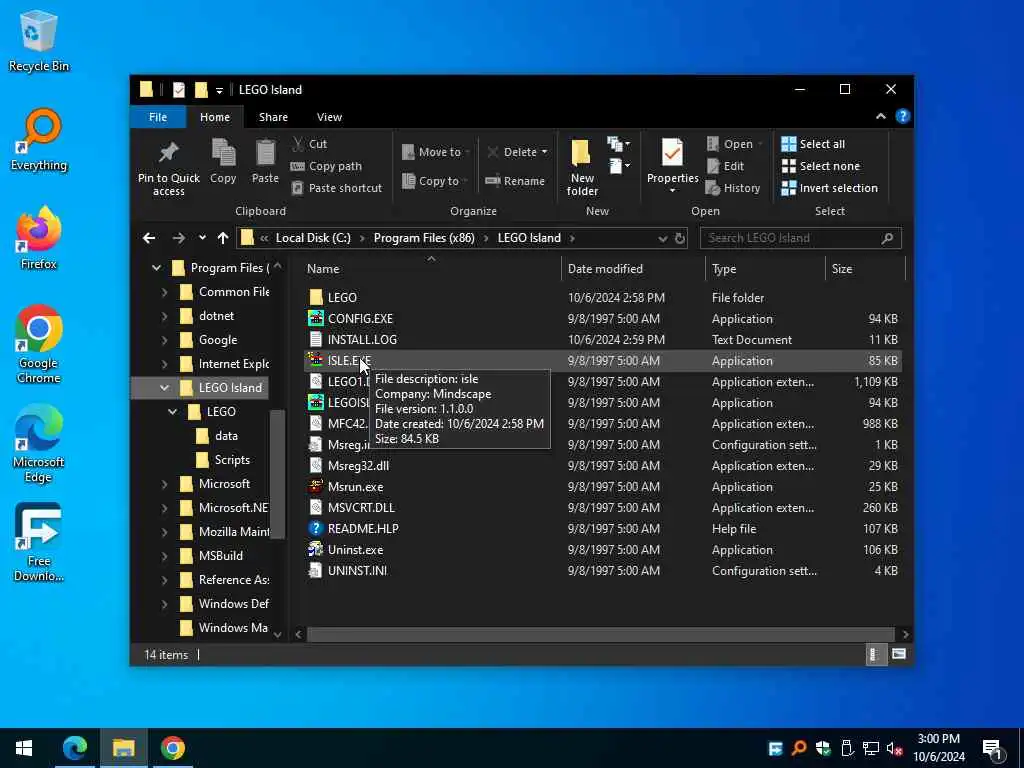Click the Edit ribbon button

(x=725, y=166)
